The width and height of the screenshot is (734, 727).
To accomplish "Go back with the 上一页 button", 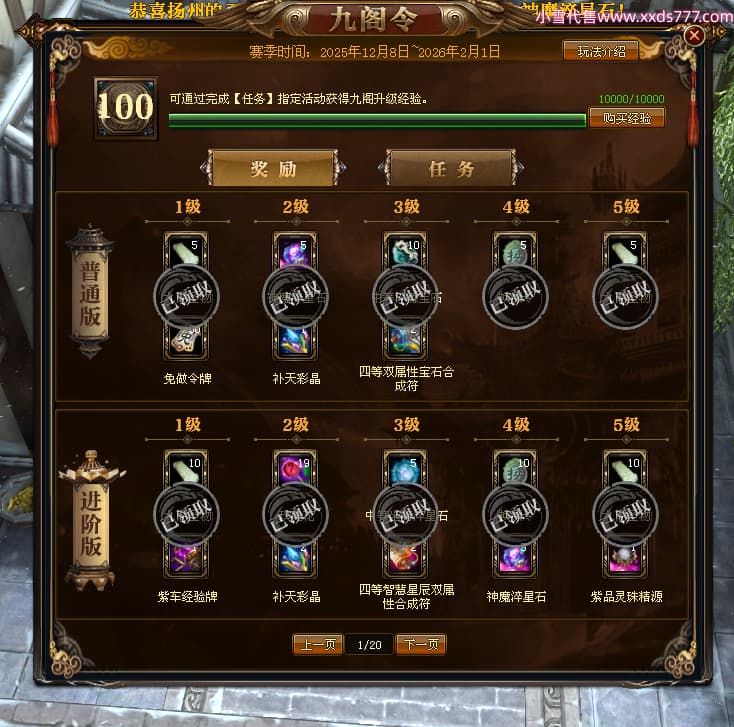I will click(x=318, y=645).
